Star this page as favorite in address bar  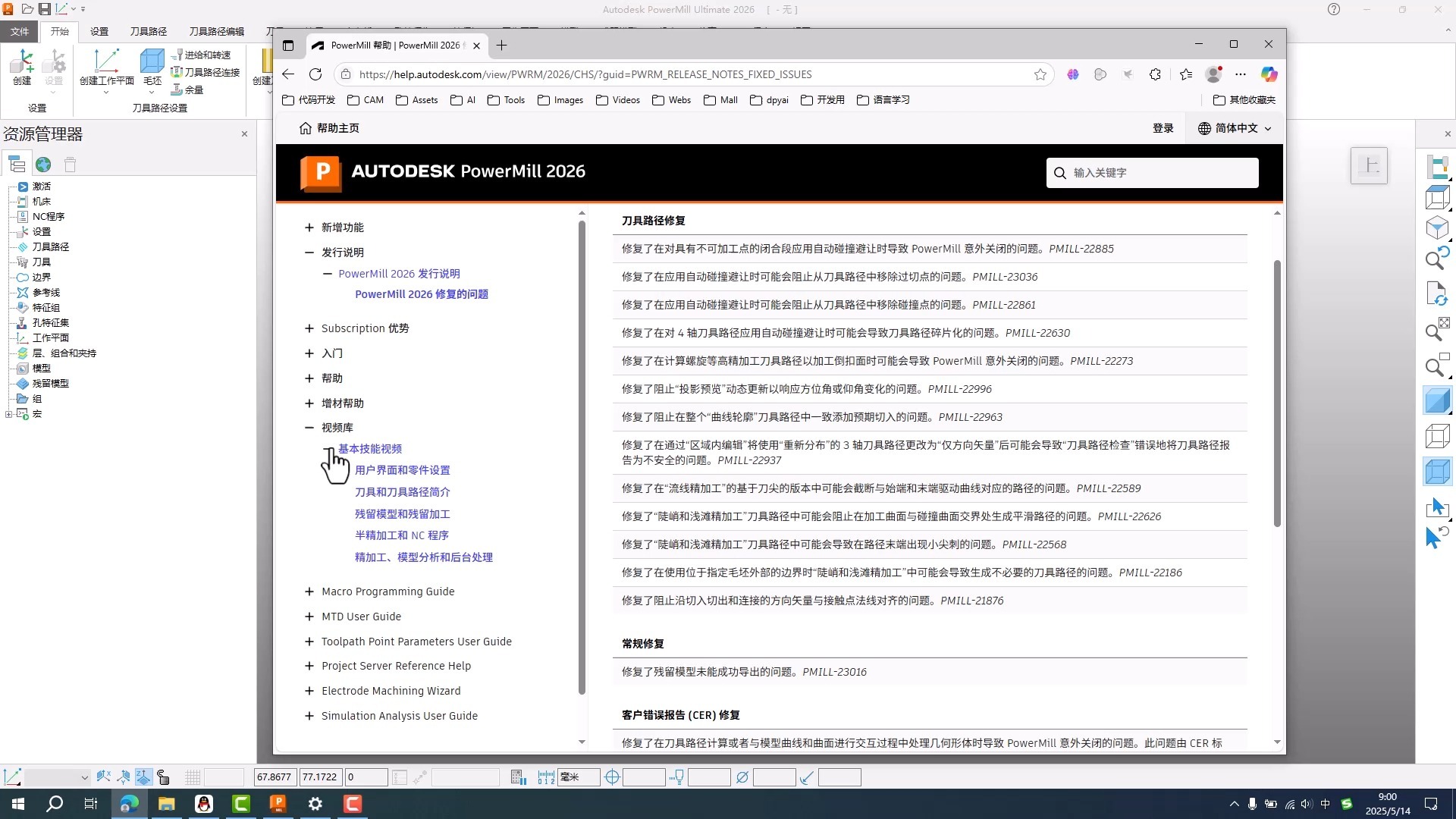click(1040, 74)
